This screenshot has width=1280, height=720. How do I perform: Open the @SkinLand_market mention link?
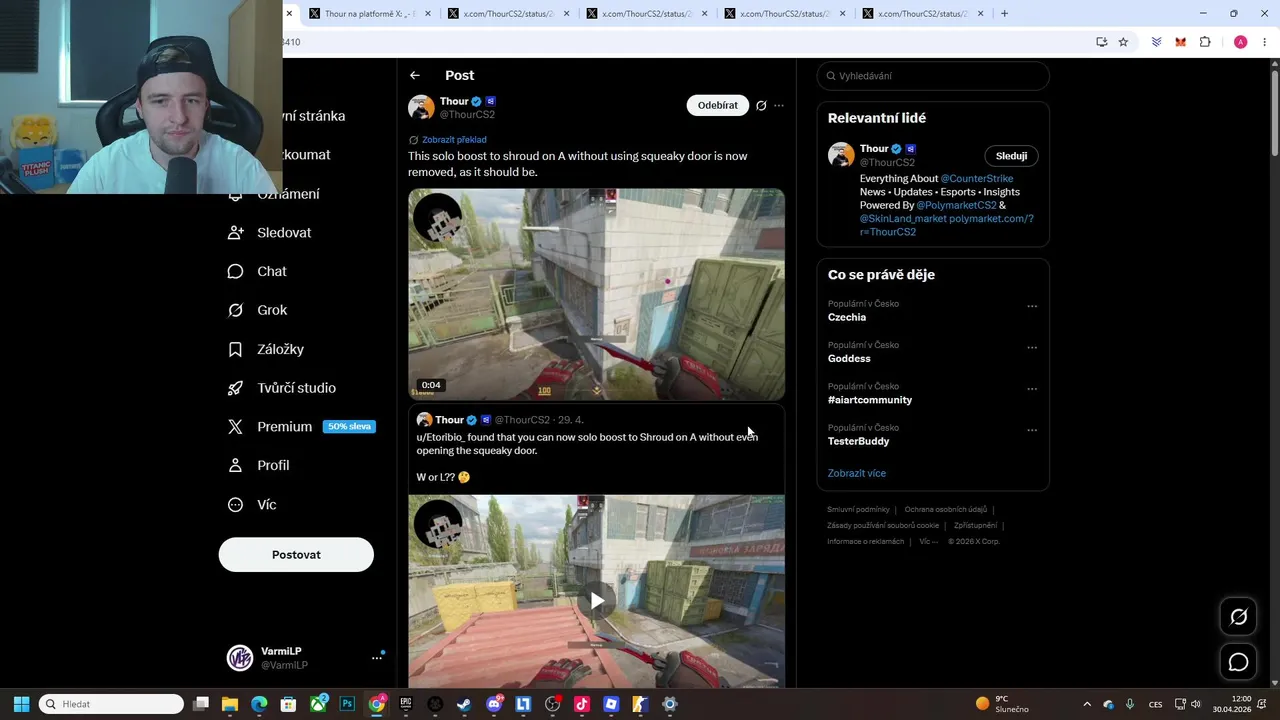click(x=903, y=218)
